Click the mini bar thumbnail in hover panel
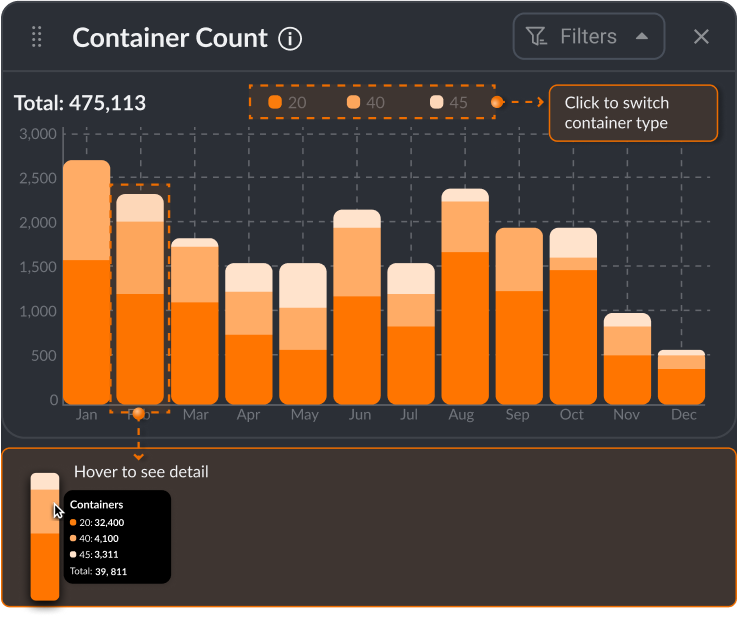 point(45,537)
